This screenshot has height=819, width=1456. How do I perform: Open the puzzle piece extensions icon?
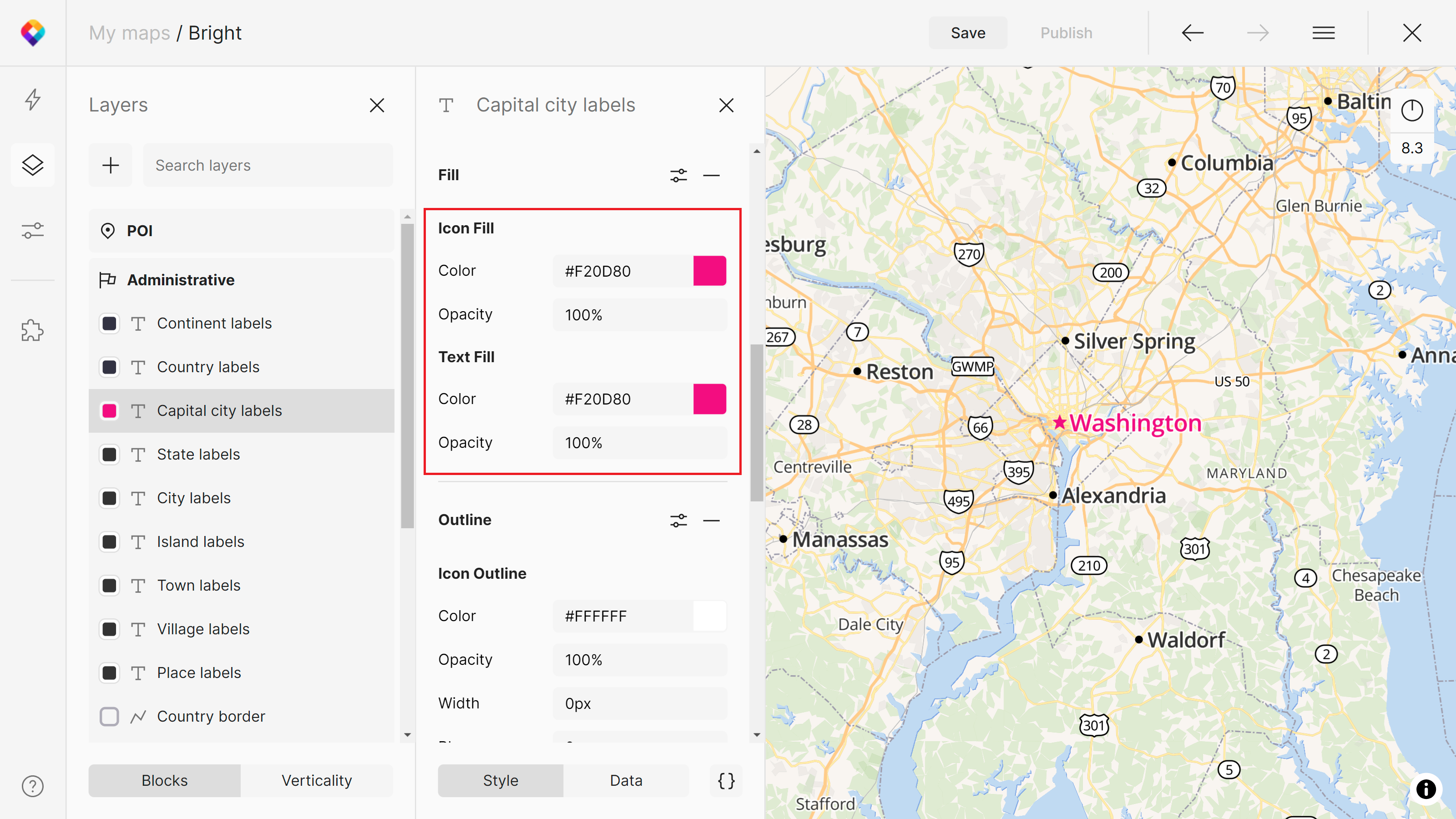click(x=32, y=331)
